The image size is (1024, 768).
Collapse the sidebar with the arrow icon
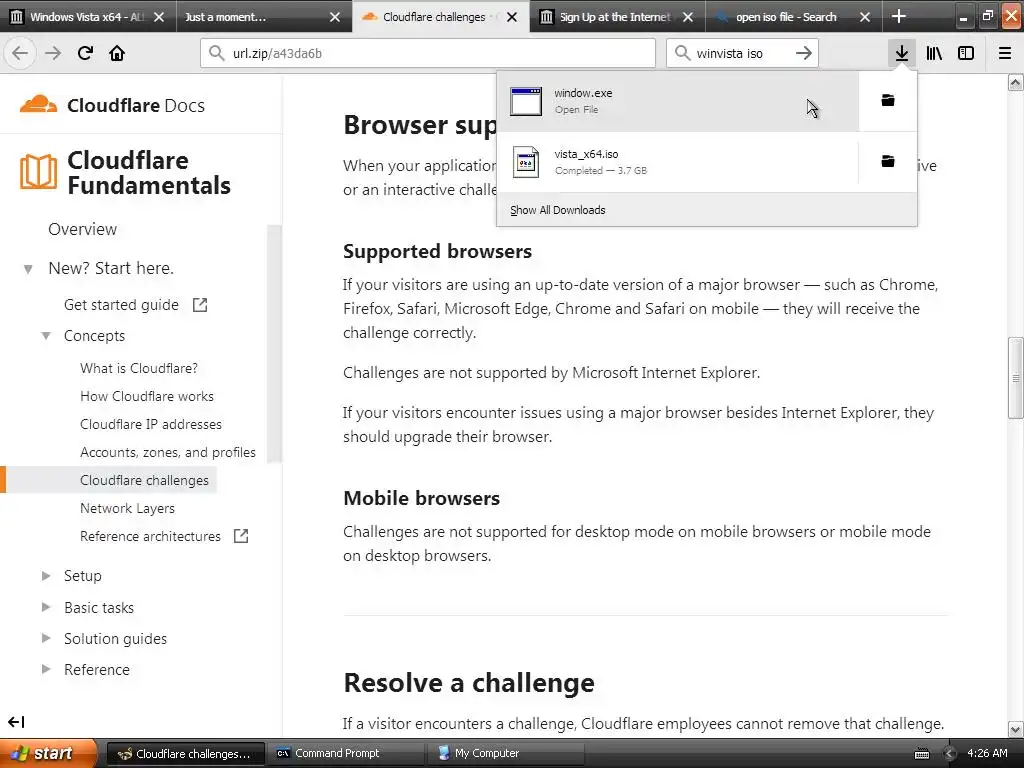tap(16, 722)
